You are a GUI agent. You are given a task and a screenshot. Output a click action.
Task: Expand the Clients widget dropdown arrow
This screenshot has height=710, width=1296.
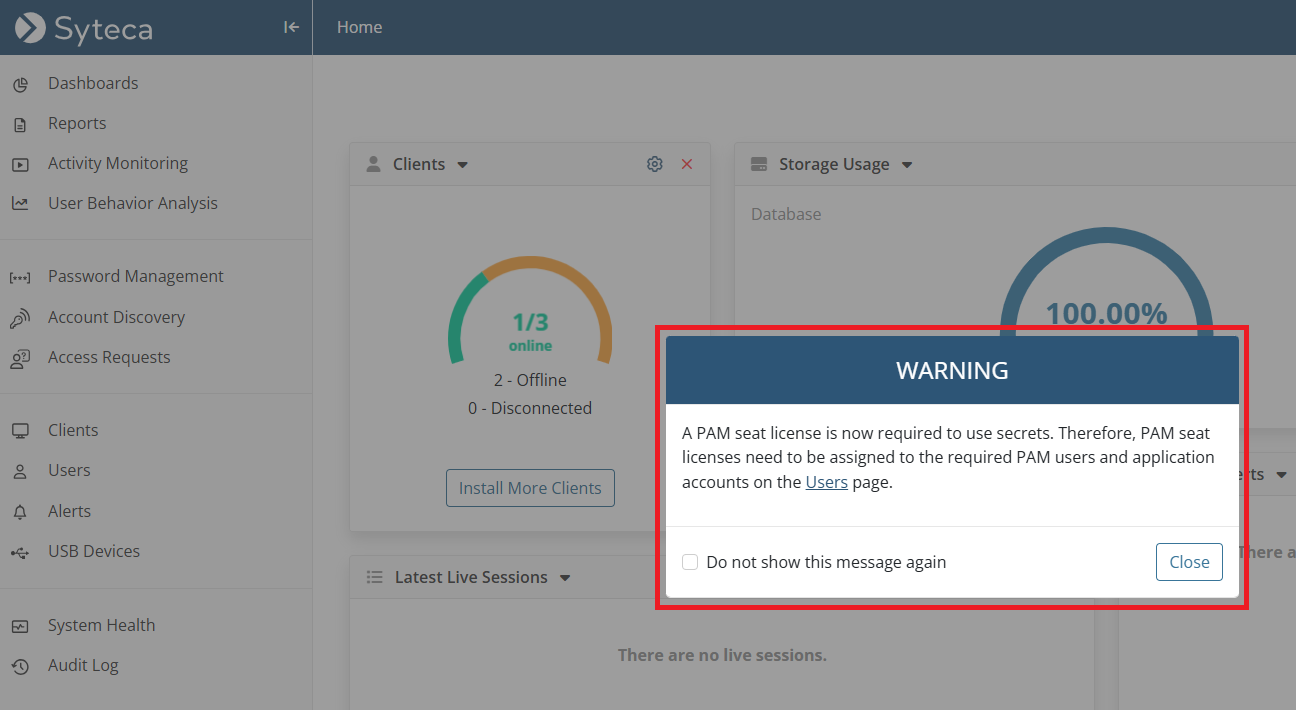[463, 165]
